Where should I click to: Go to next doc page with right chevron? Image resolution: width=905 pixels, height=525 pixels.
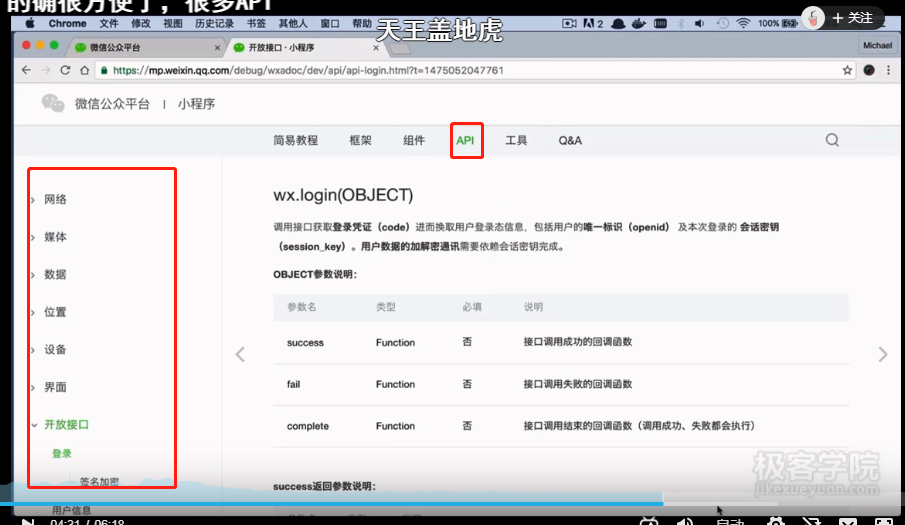coord(882,354)
